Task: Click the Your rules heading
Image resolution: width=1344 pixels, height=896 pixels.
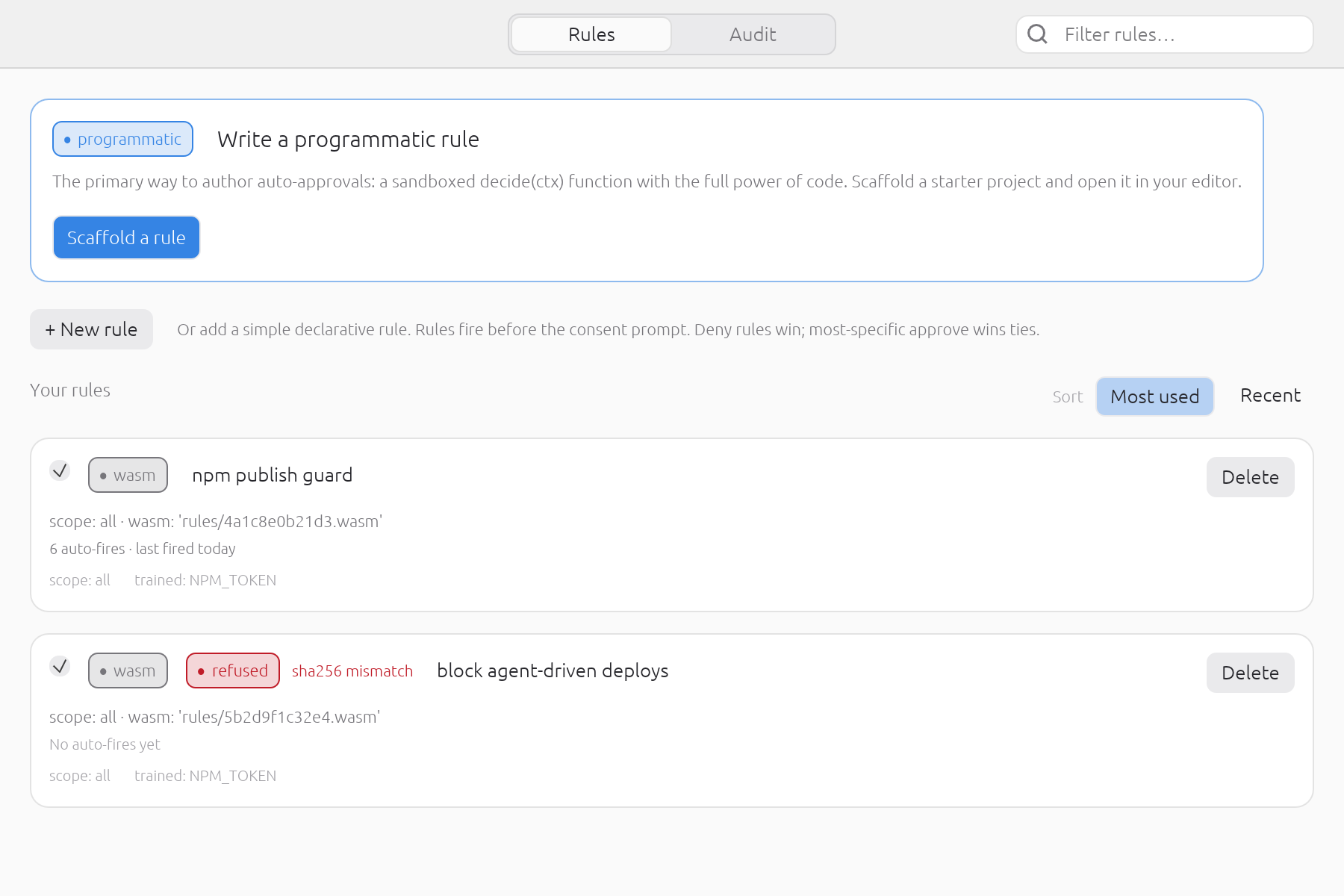Action: pyautogui.click(x=70, y=390)
